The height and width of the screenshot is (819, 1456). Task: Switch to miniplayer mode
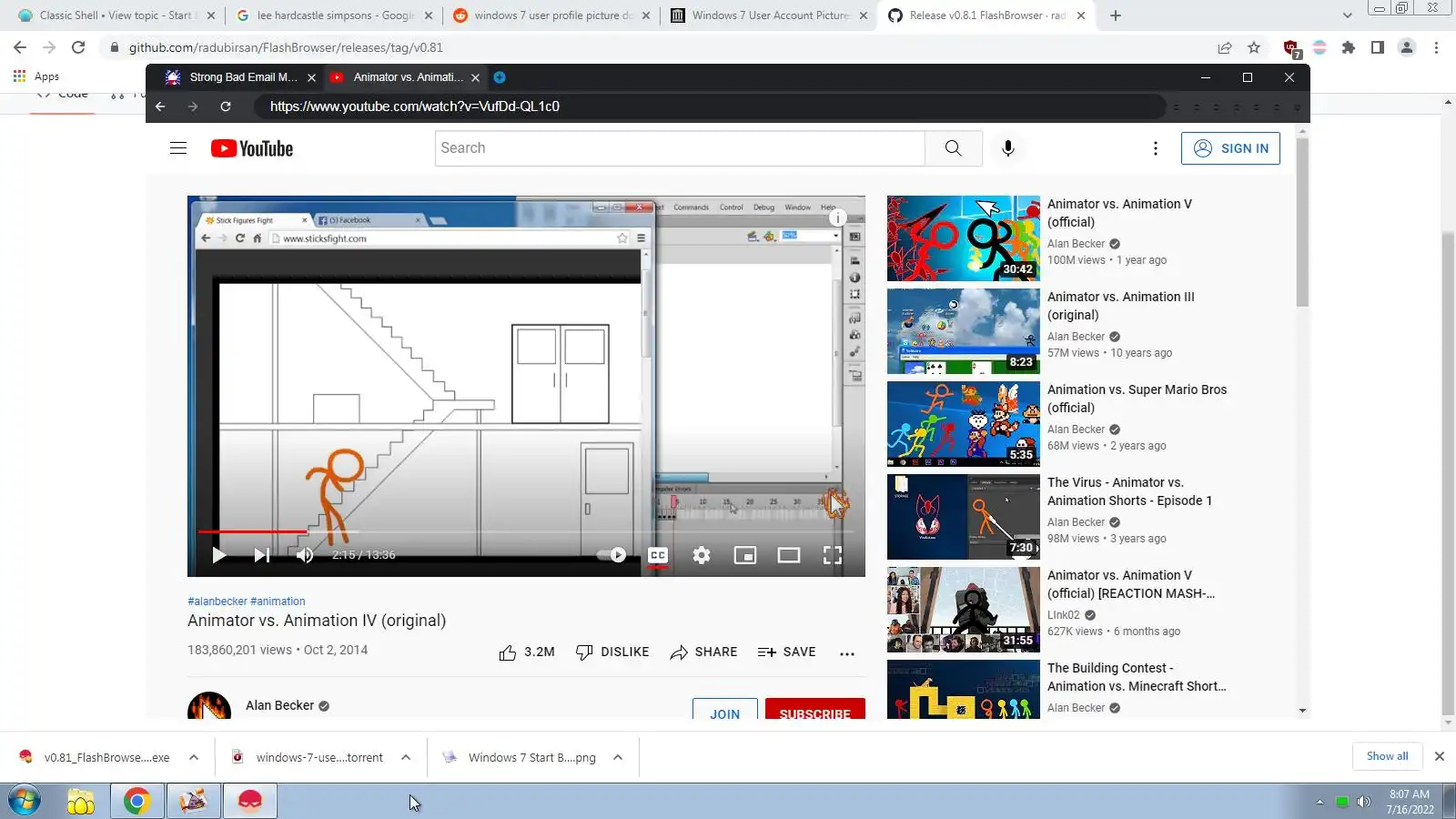point(745,555)
